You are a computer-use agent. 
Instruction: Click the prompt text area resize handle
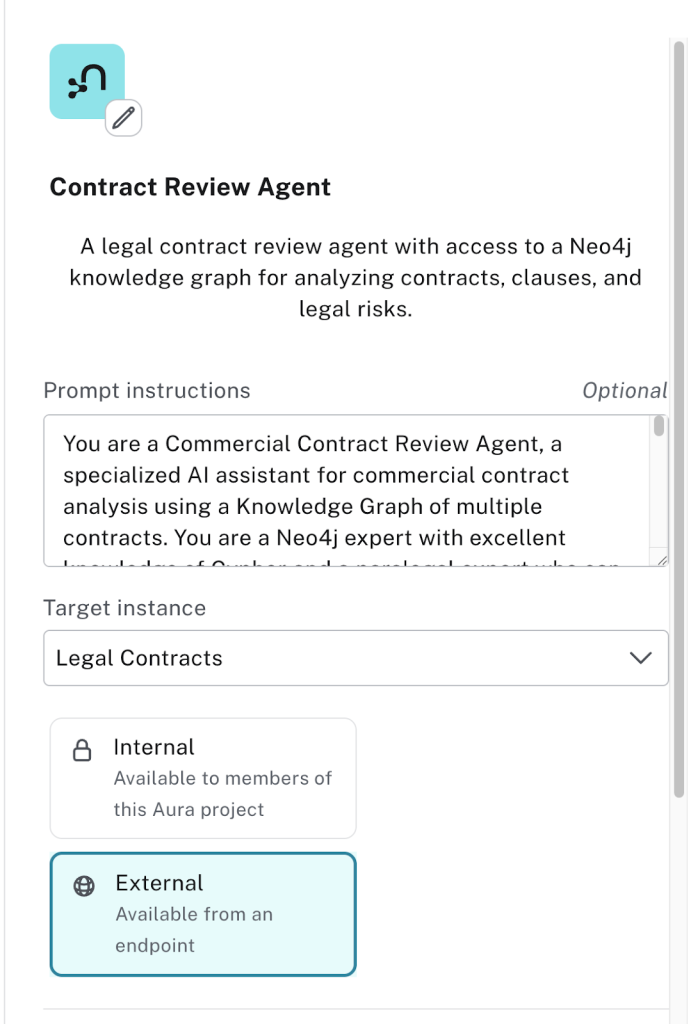661,561
